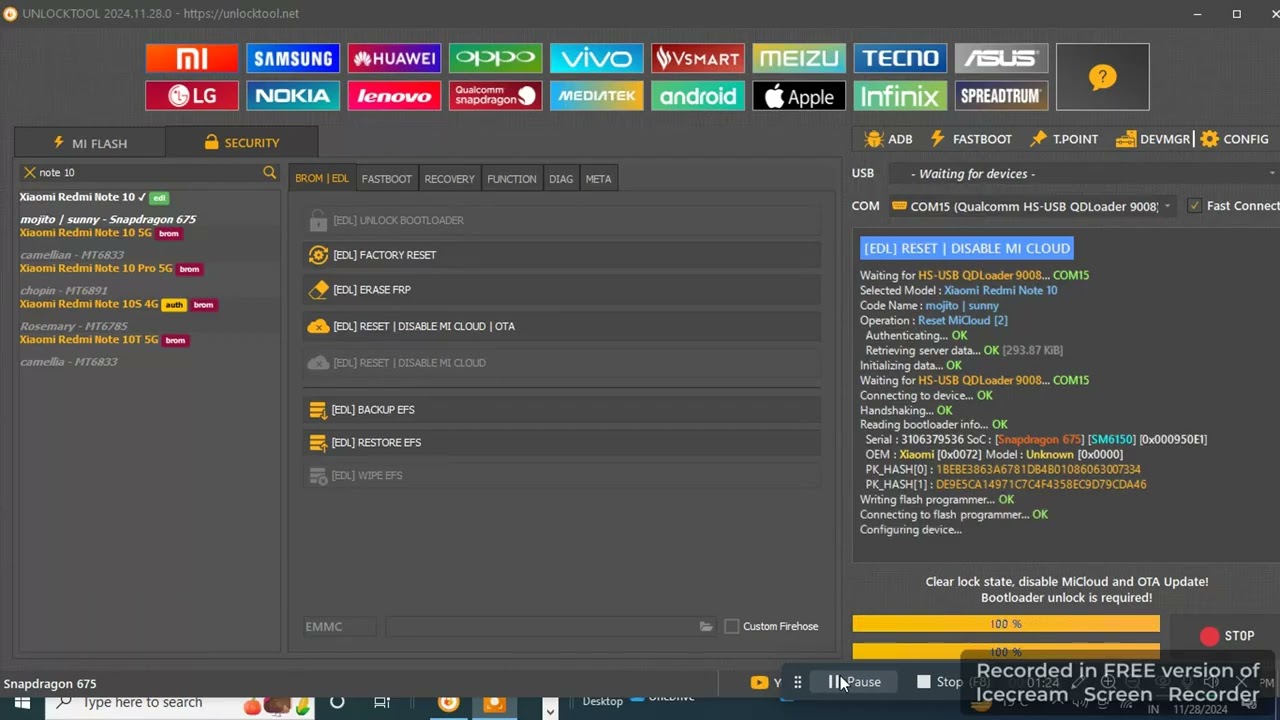
Task: Select the Vsmart brand logo
Action: point(697,58)
